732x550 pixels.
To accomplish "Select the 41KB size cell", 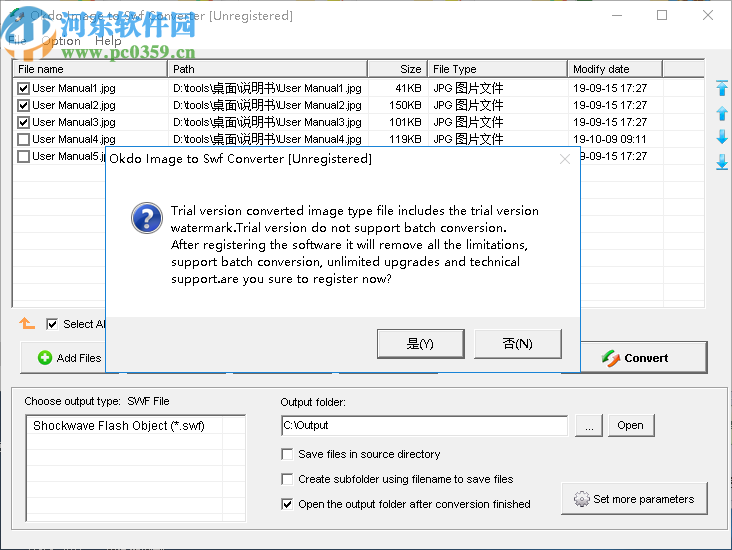I will (398, 88).
